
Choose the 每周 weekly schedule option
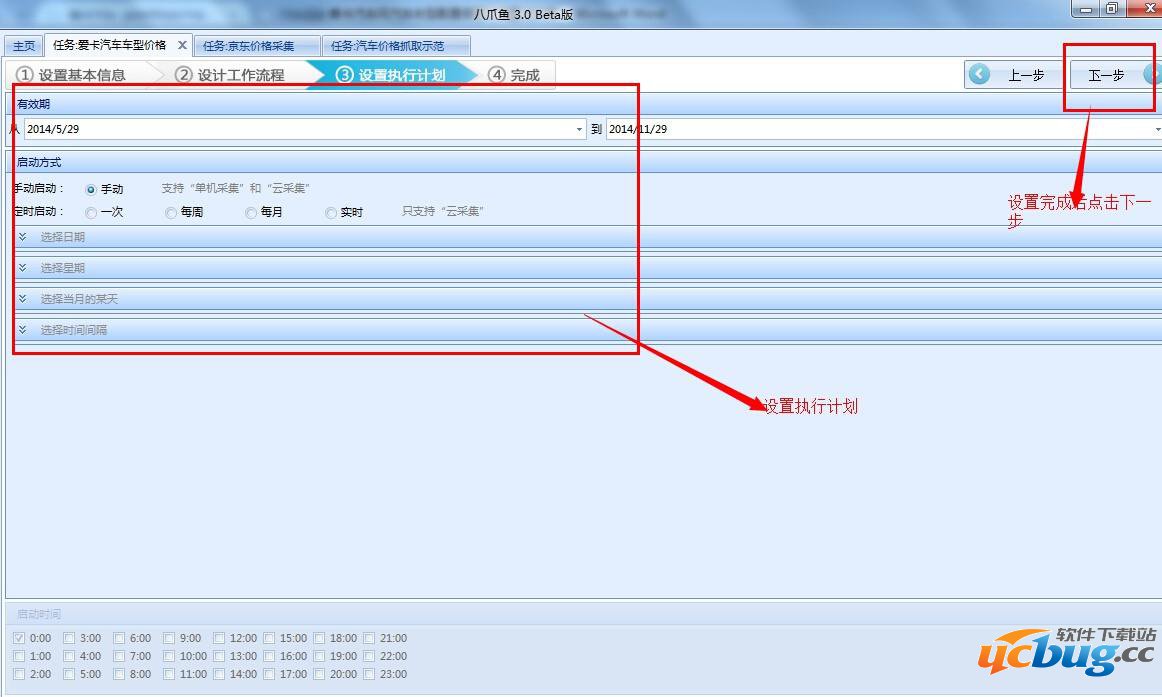click(171, 213)
